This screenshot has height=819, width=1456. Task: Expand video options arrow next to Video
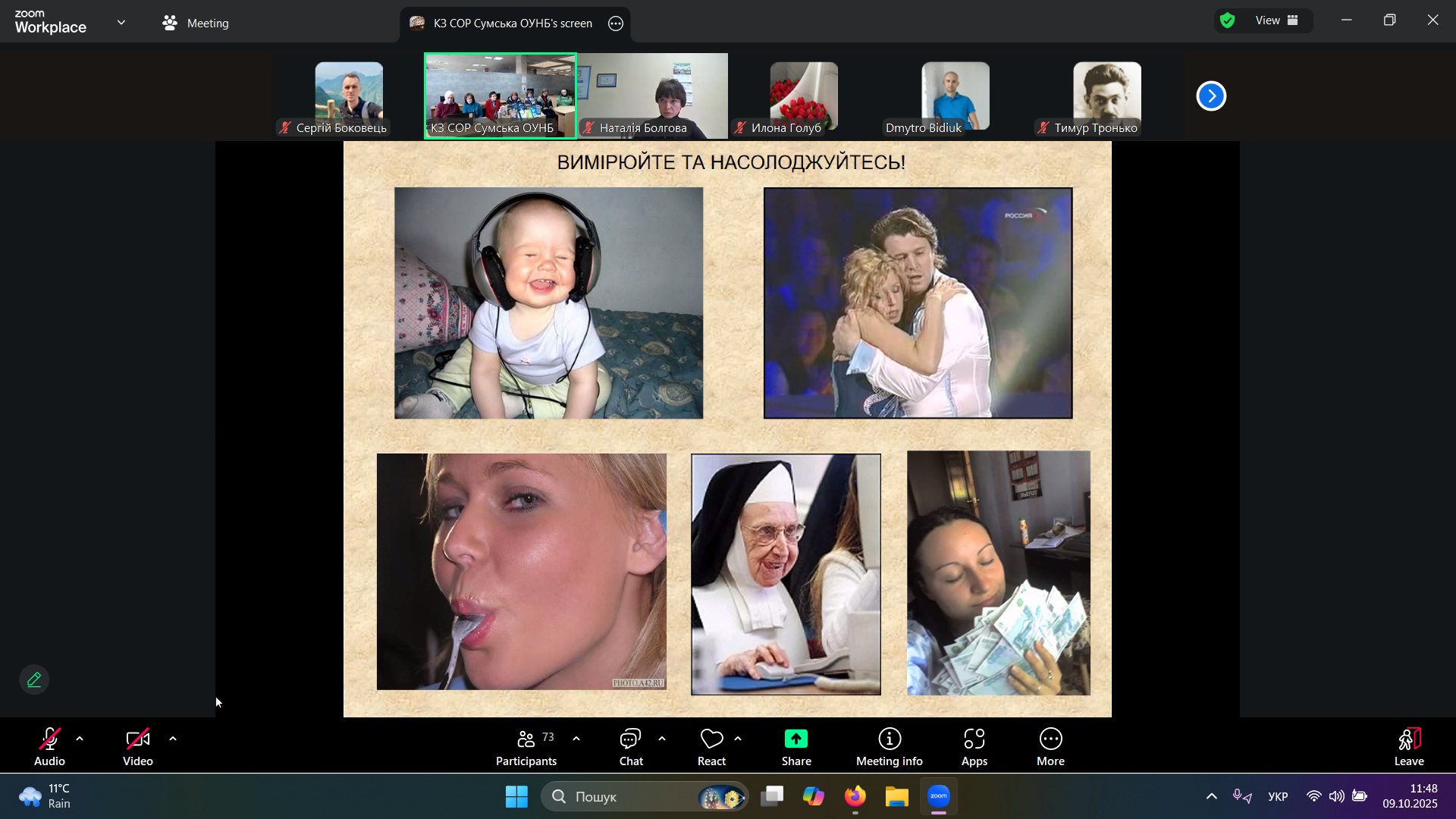point(173,739)
